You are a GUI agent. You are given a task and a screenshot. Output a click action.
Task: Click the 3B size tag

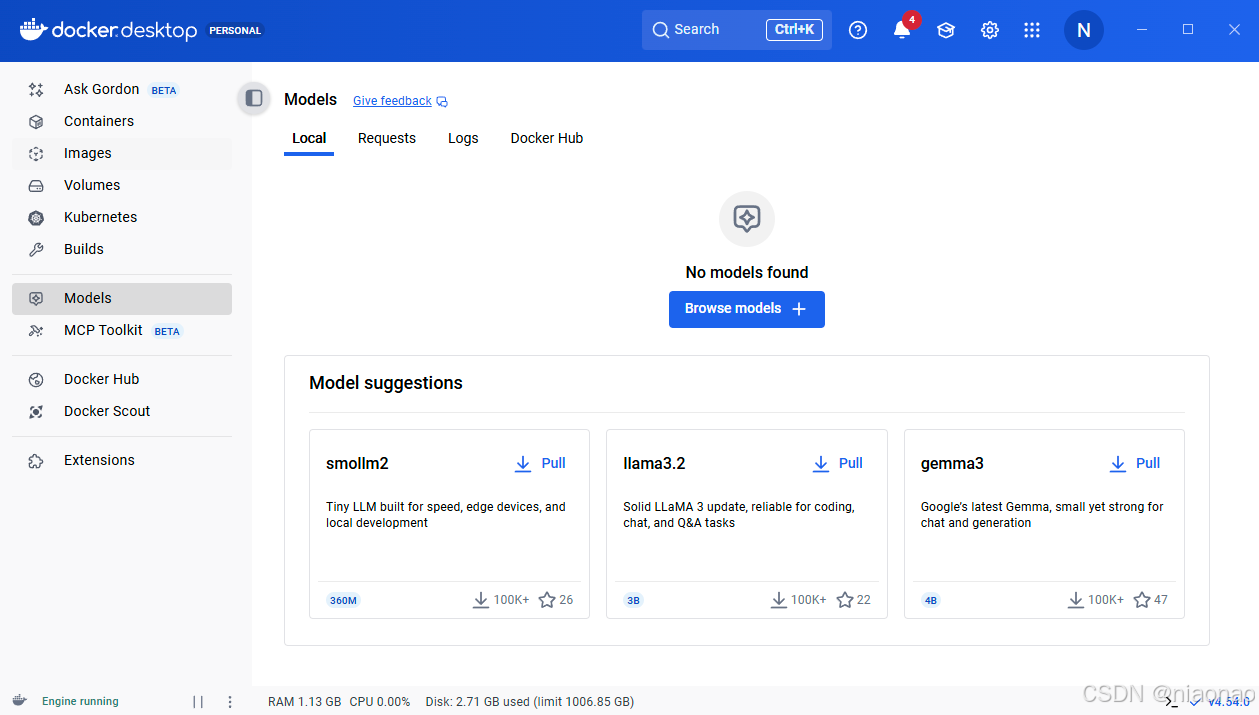click(x=633, y=600)
